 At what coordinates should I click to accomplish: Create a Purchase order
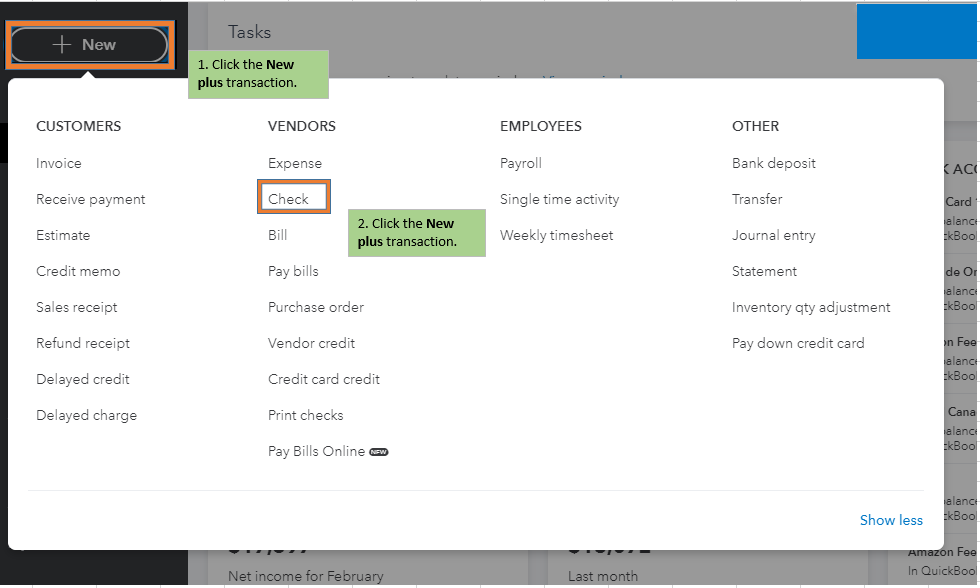click(x=316, y=307)
